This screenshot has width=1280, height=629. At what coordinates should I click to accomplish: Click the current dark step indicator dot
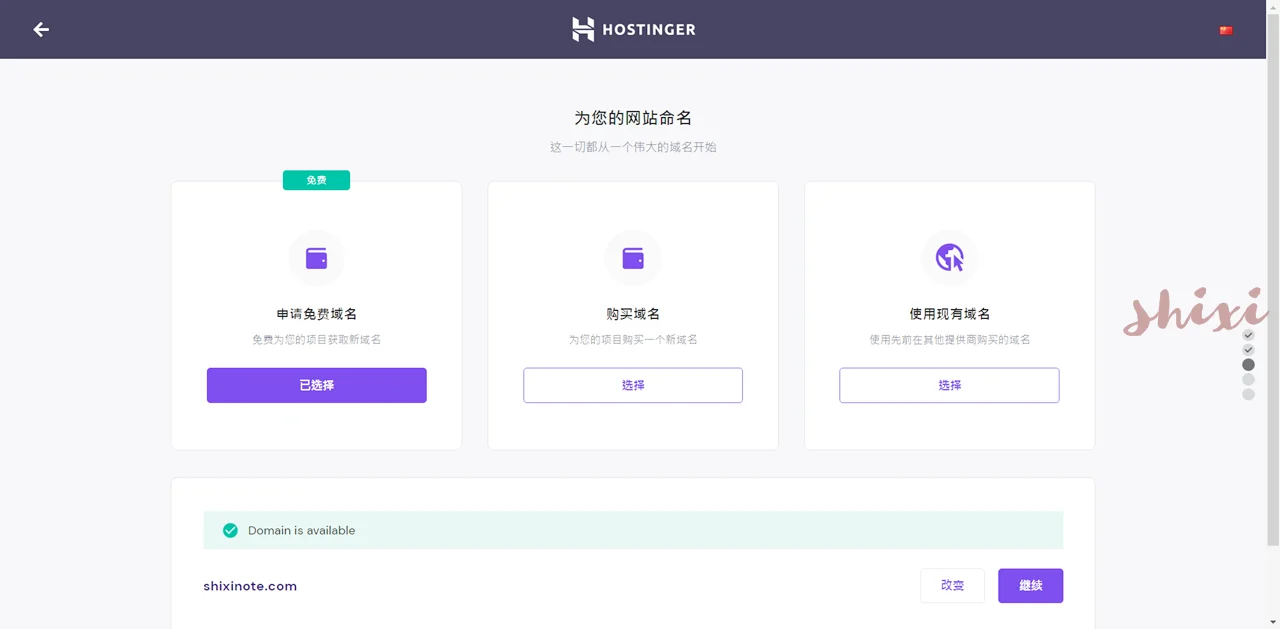coord(1248,365)
